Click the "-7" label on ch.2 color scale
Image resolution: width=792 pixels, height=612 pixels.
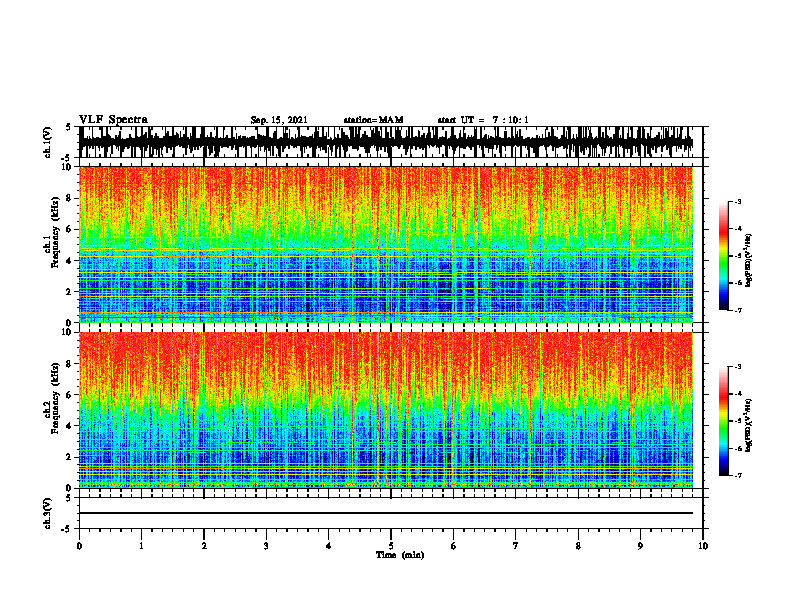click(737, 475)
